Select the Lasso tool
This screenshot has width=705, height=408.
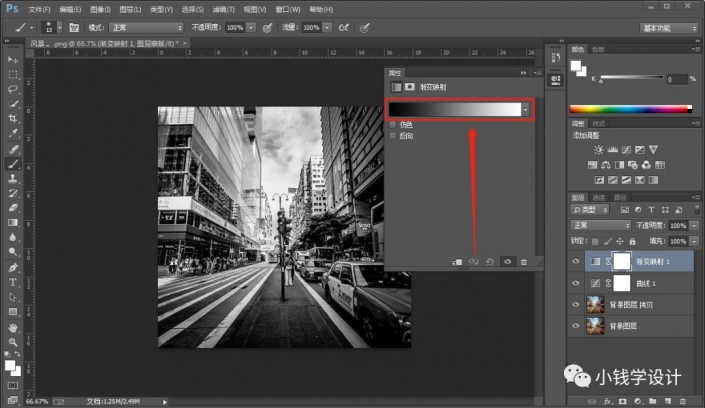pyautogui.click(x=13, y=89)
